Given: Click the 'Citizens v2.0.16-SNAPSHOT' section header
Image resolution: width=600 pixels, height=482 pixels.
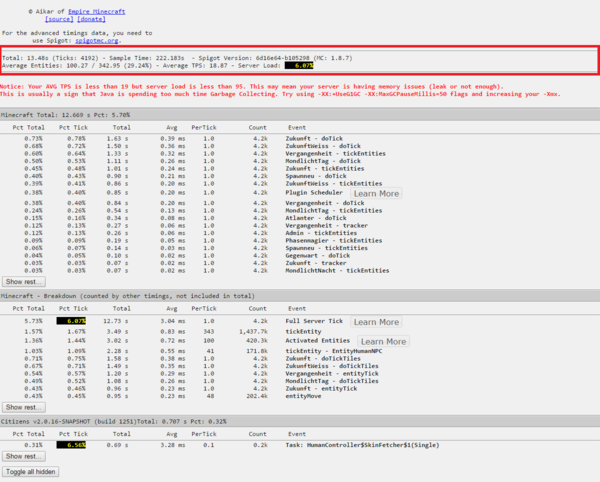Looking at the screenshot, I should tap(300, 421).
